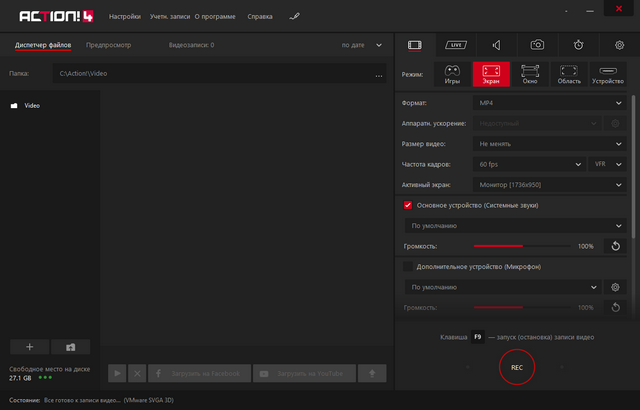Choose the Область recording mode
Screen dimensions: 640x410
tap(569, 74)
